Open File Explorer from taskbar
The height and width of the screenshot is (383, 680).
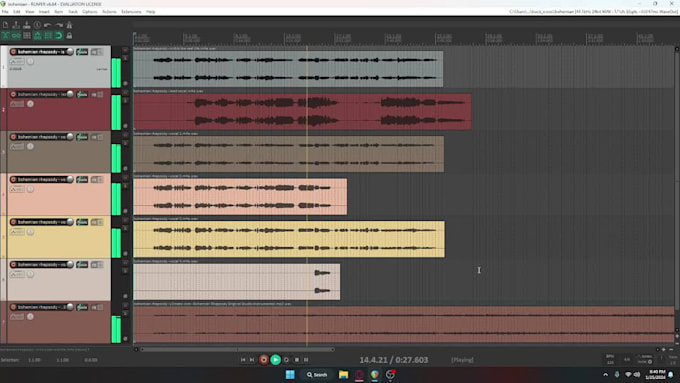click(343, 375)
